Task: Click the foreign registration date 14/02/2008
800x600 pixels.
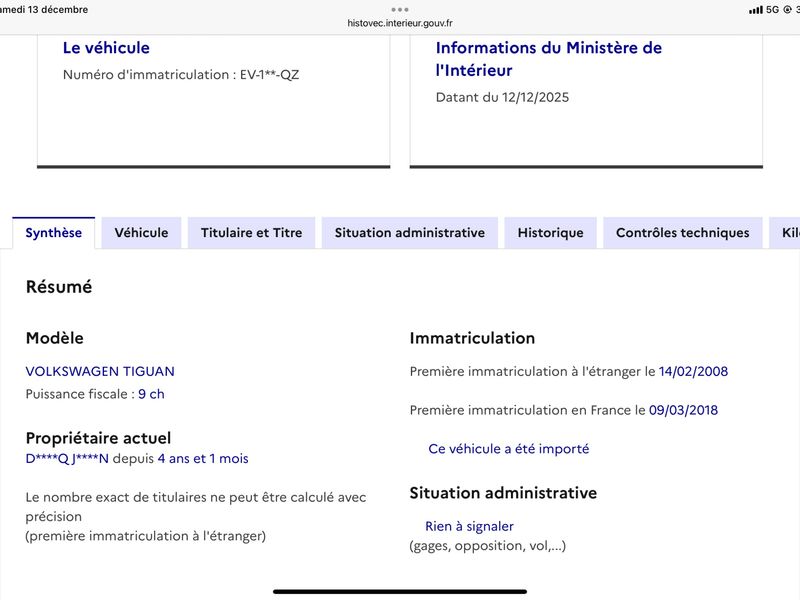Action: tap(693, 371)
